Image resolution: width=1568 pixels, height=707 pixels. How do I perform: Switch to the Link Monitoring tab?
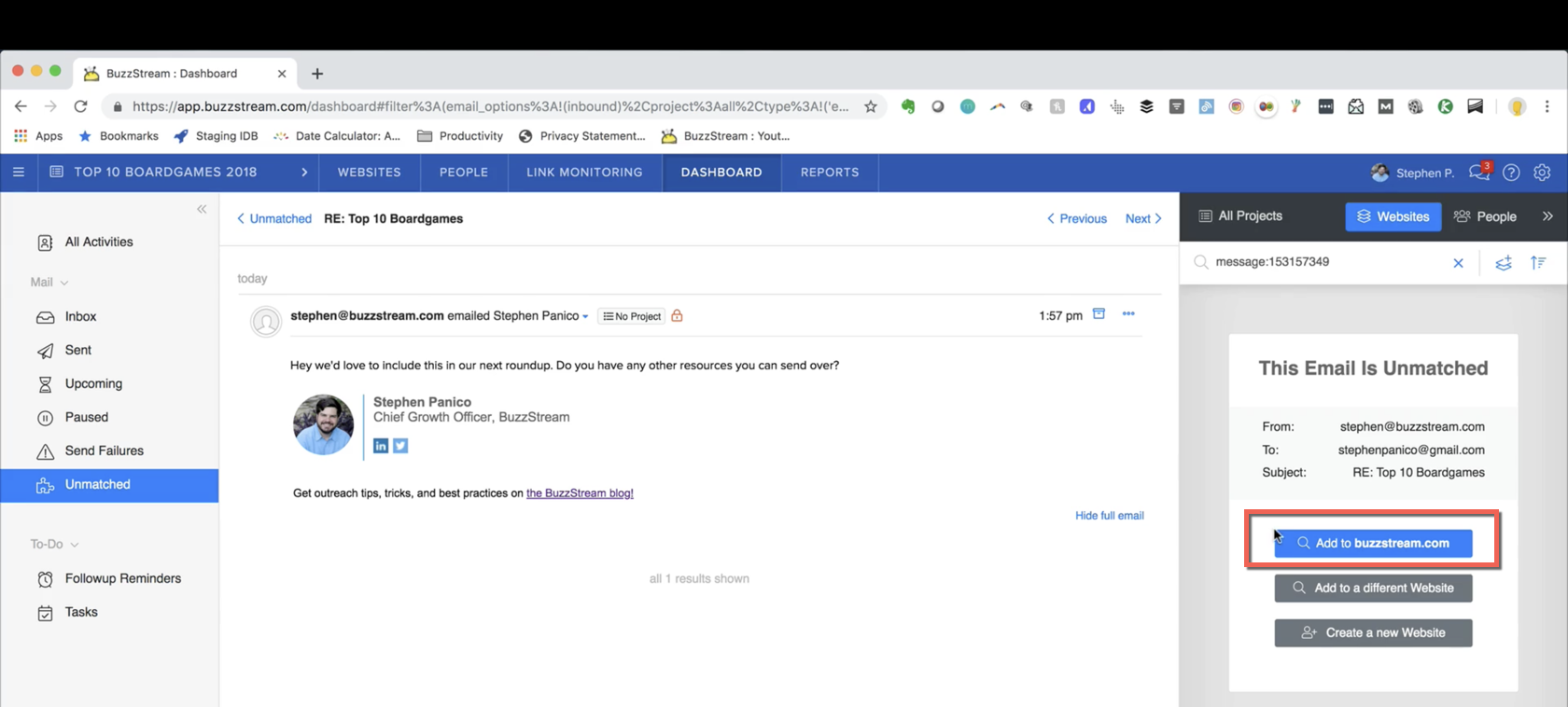pos(584,173)
